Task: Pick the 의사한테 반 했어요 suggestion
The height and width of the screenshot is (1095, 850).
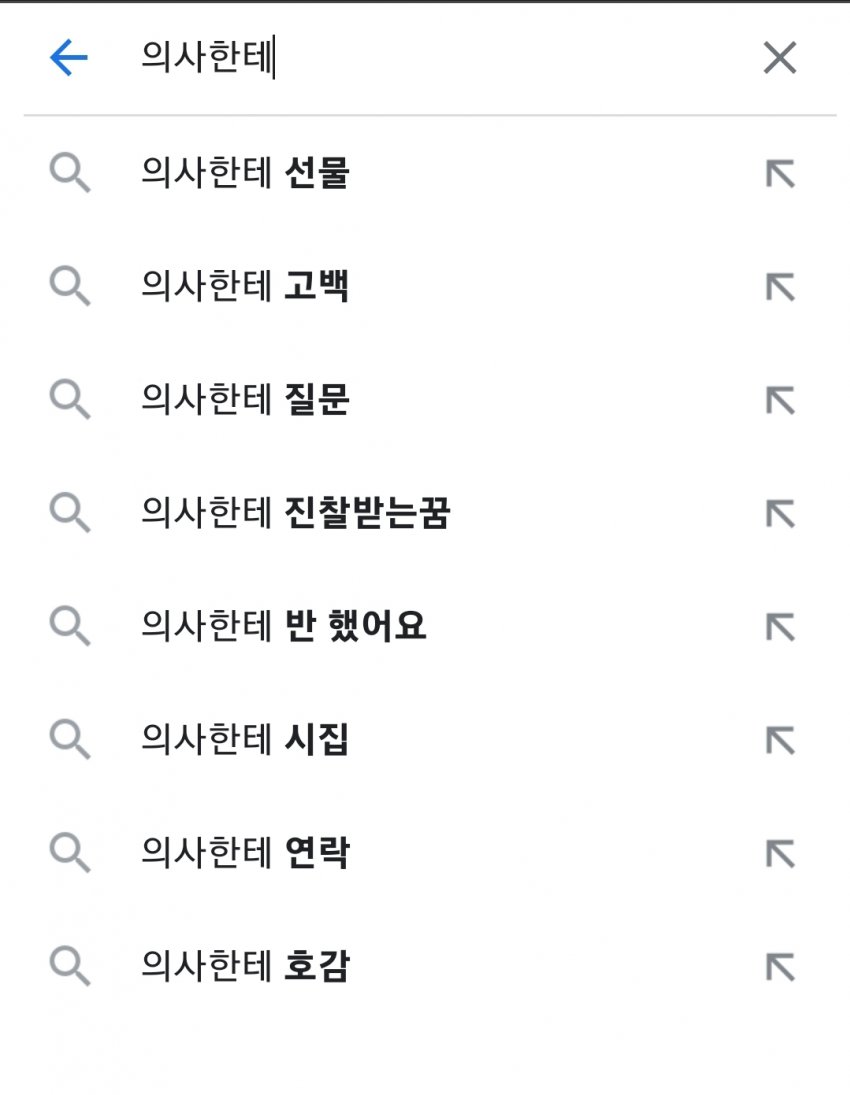Action: [284, 627]
